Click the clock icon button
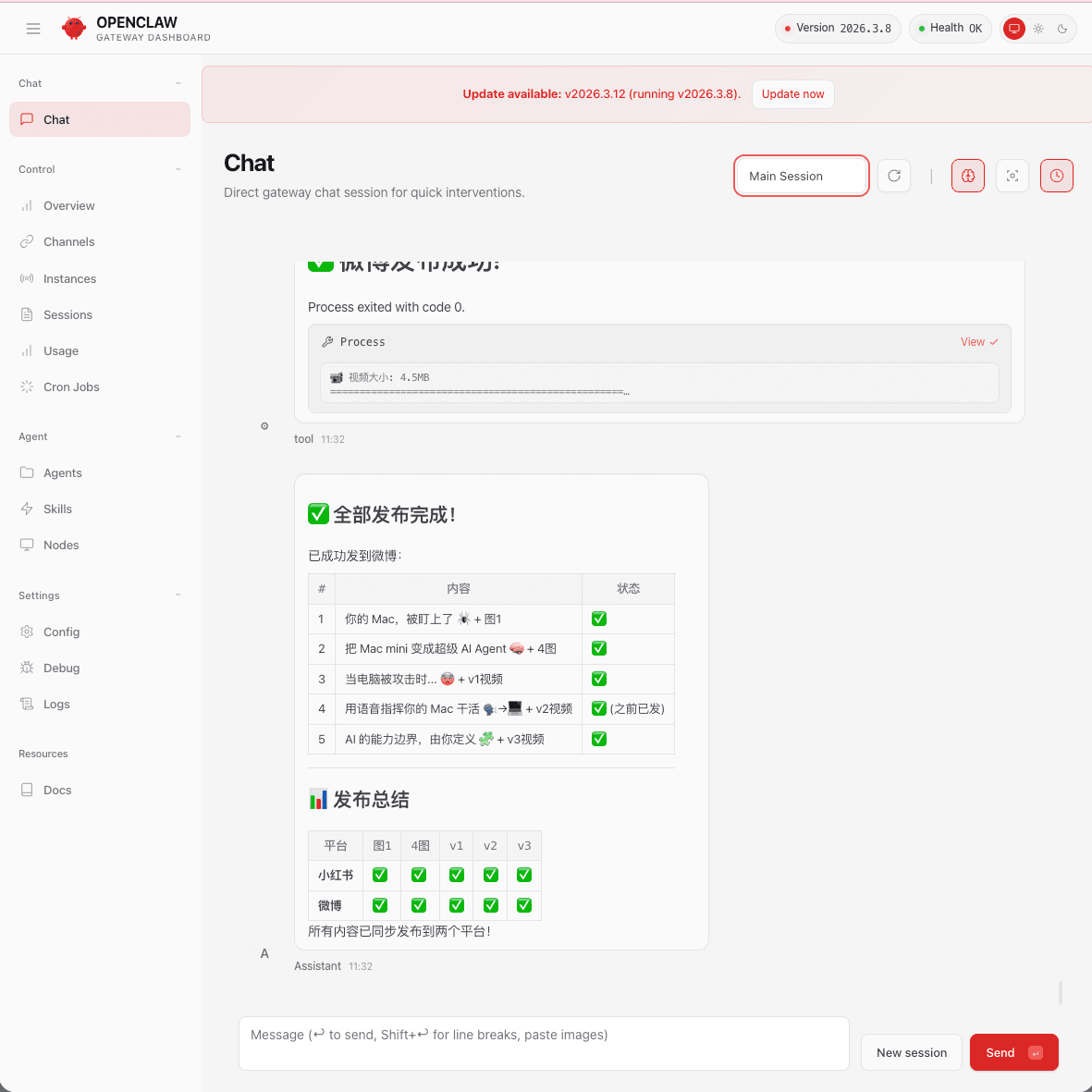Viewport: 1092px width, 1092px height. click(x=1057, y=176)
